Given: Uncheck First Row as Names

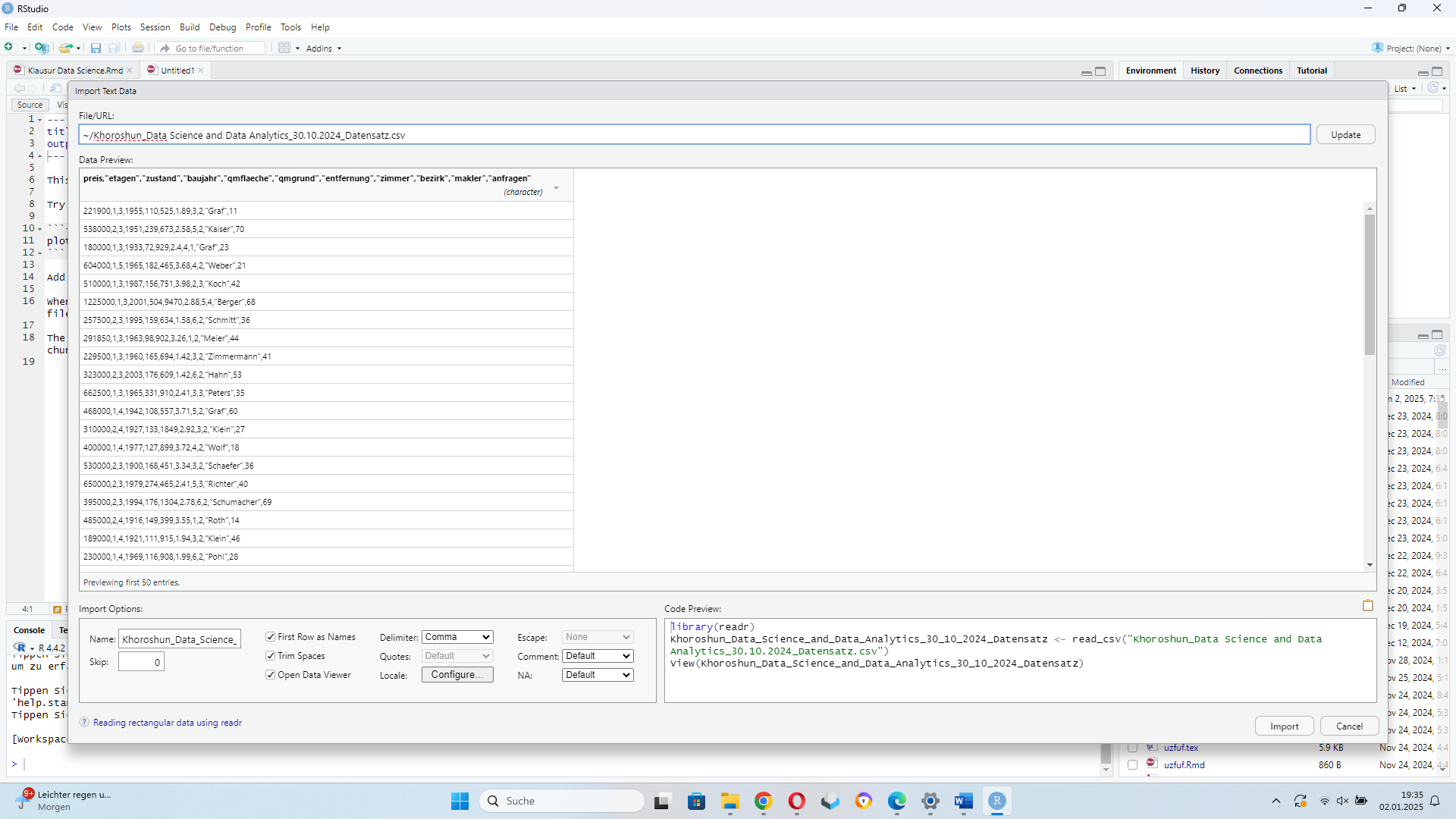Looking at the screenshot, I should [271, 637].
